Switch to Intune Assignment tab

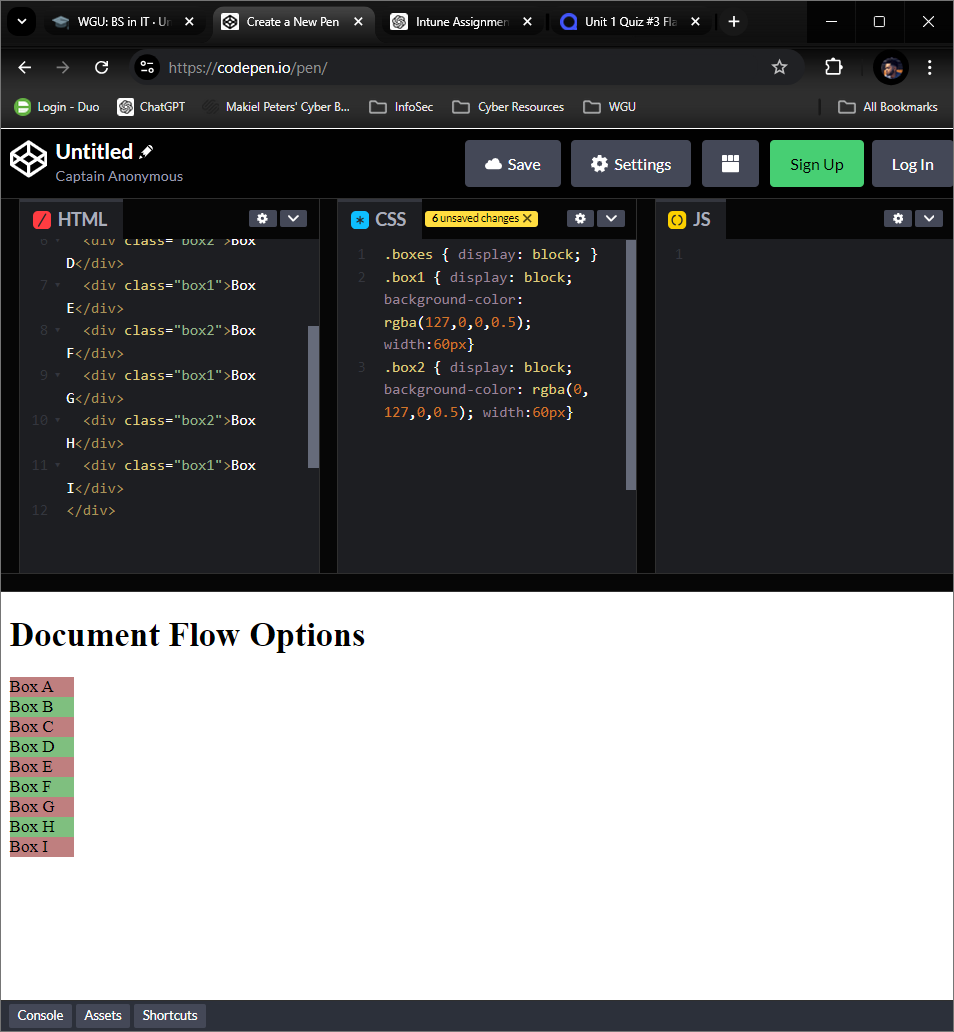pyautogui.click(x=462, y=22)
